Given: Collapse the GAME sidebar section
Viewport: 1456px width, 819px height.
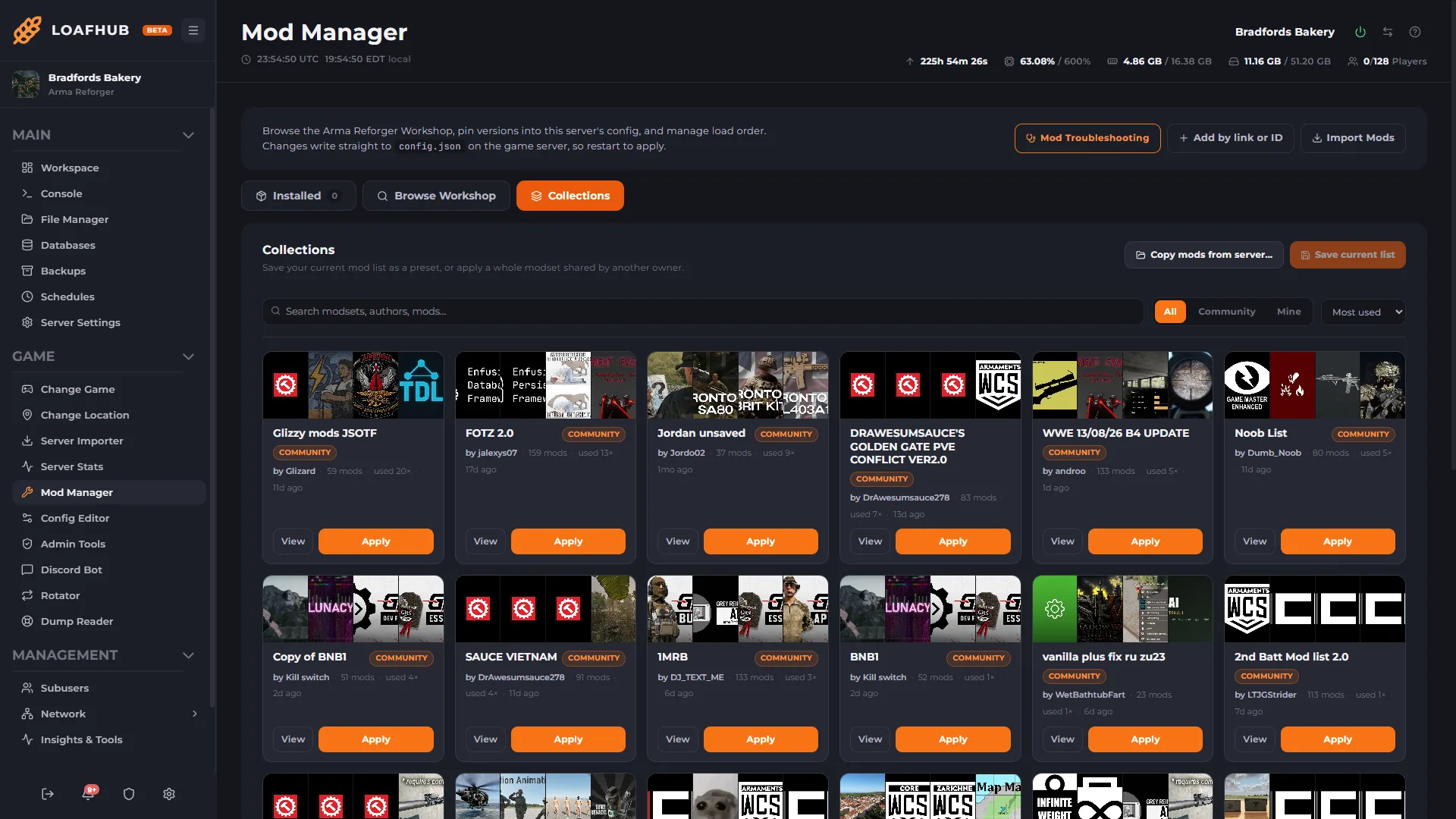Looking at the screenshot, I should click(x=188, y=356).
